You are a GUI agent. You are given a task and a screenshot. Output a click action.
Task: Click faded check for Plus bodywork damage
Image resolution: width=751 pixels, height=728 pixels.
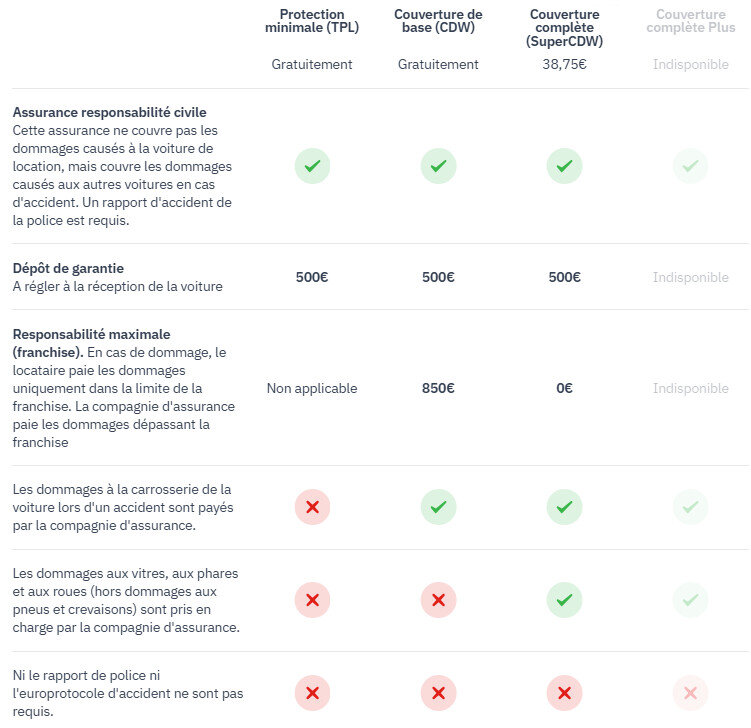tap(690, 508)
